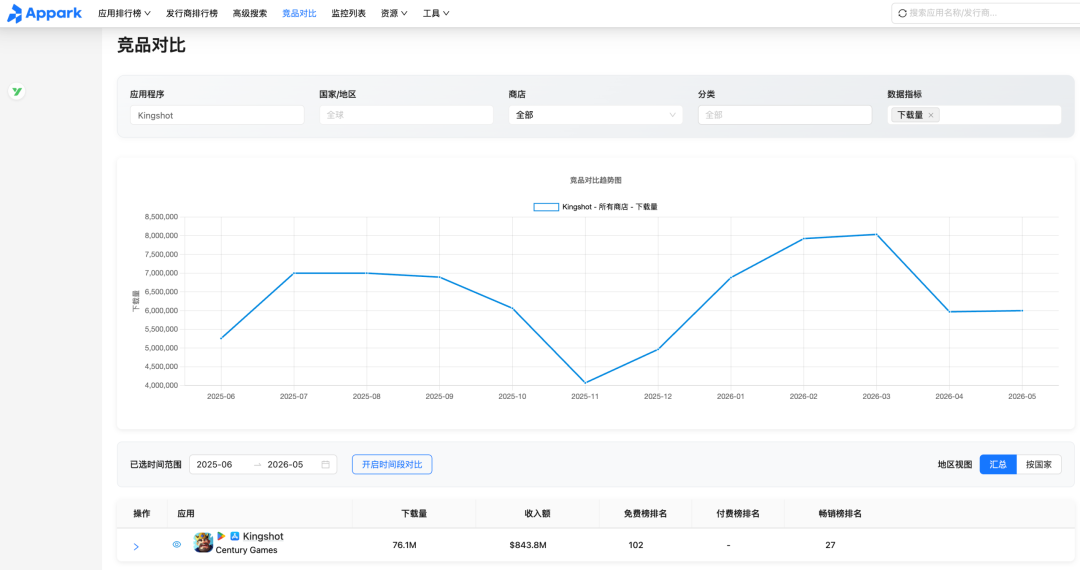The width and height of the screenshot is (1080, 570).
Task: Open the 工具 dropdown menu
Action: click(436, 13)
